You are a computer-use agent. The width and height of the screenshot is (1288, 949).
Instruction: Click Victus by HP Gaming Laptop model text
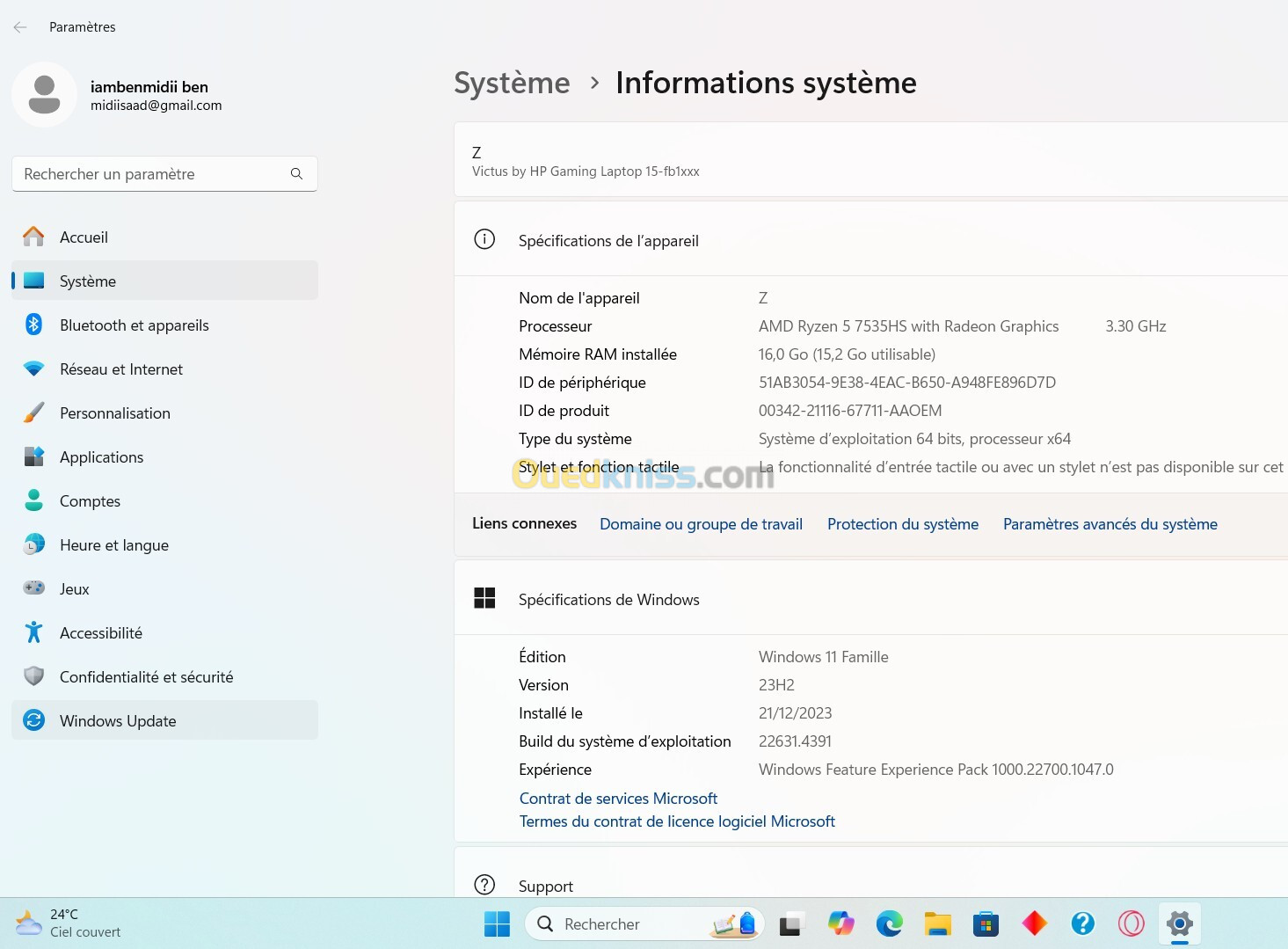pyautogui.click(x=586, y=172)
